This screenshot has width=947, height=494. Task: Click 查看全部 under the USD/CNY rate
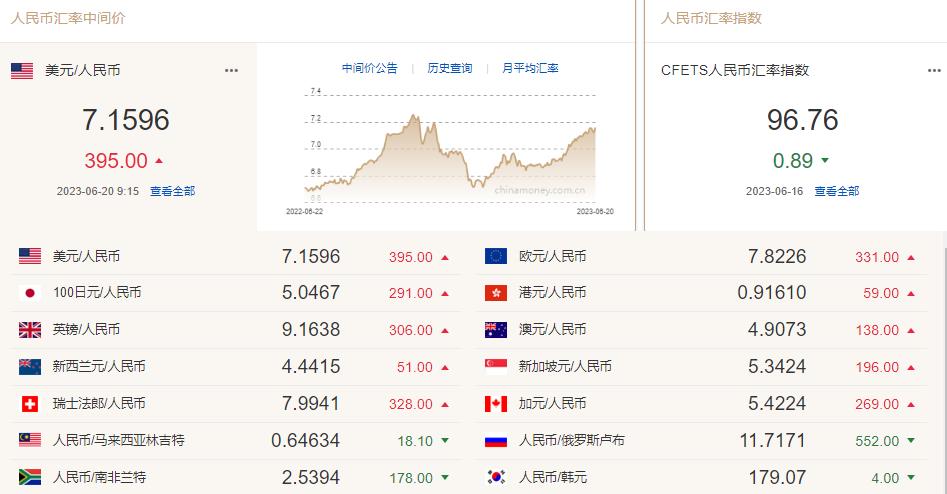172,191
